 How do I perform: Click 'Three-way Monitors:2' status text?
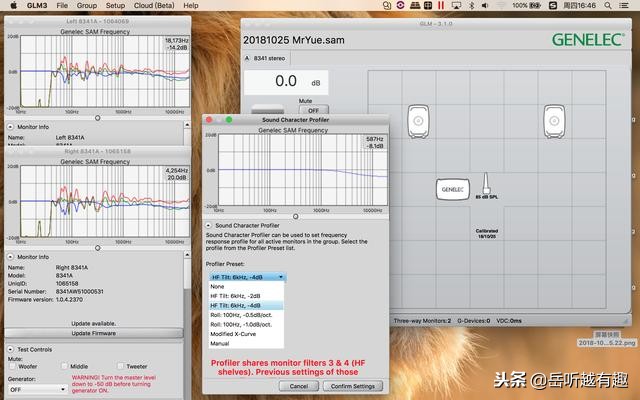point(422,321)
